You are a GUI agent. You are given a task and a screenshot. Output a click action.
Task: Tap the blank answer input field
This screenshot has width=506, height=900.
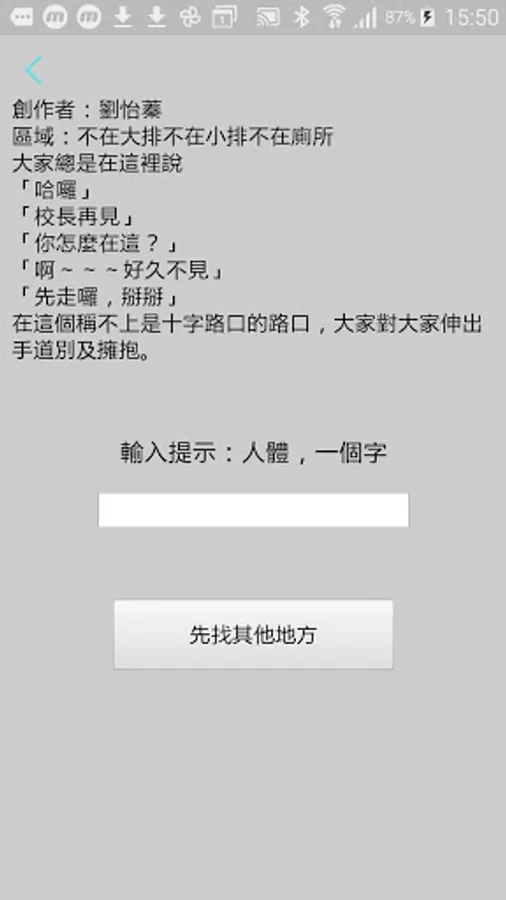tap(253, 510)
